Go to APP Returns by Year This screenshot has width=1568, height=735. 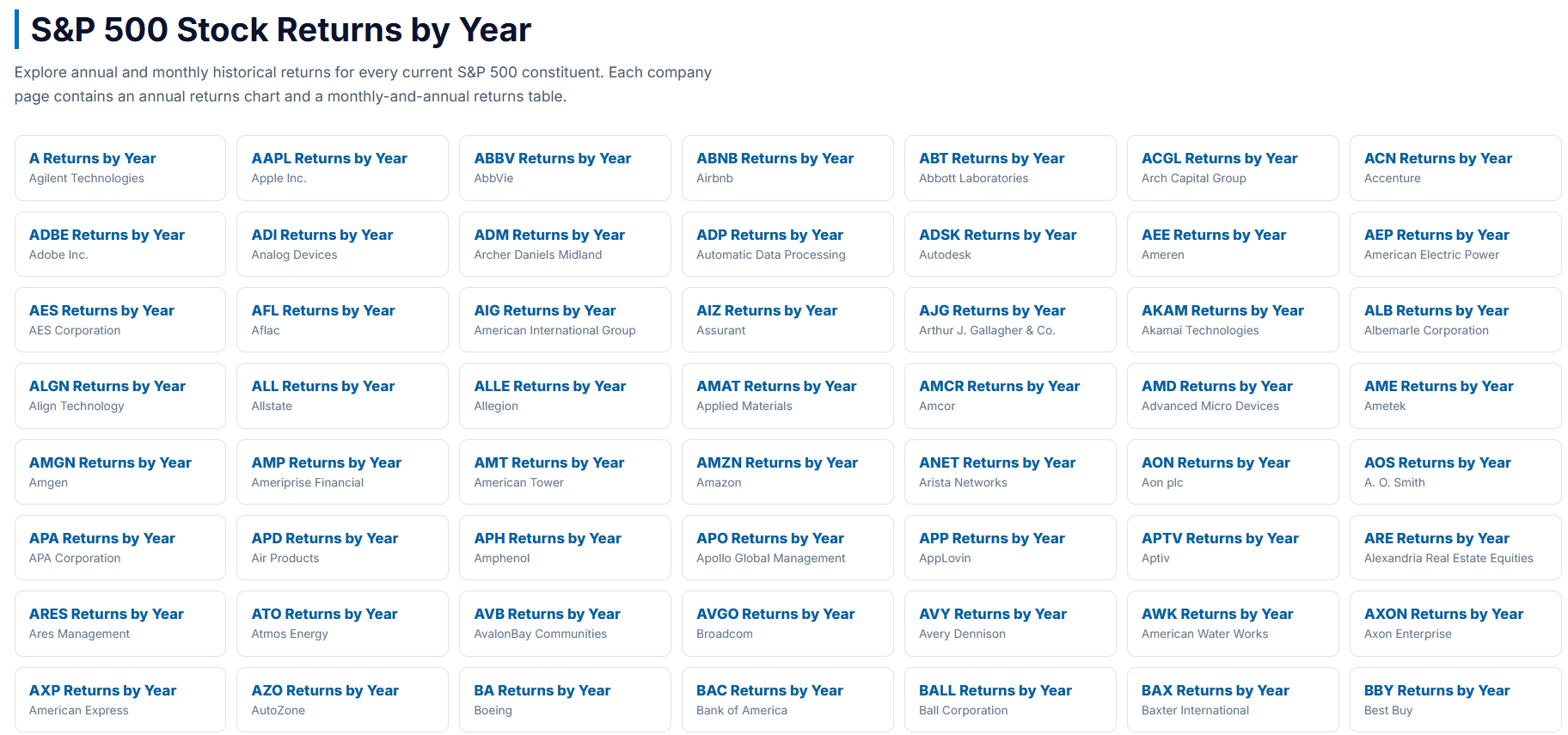(x=1010, y=548)
